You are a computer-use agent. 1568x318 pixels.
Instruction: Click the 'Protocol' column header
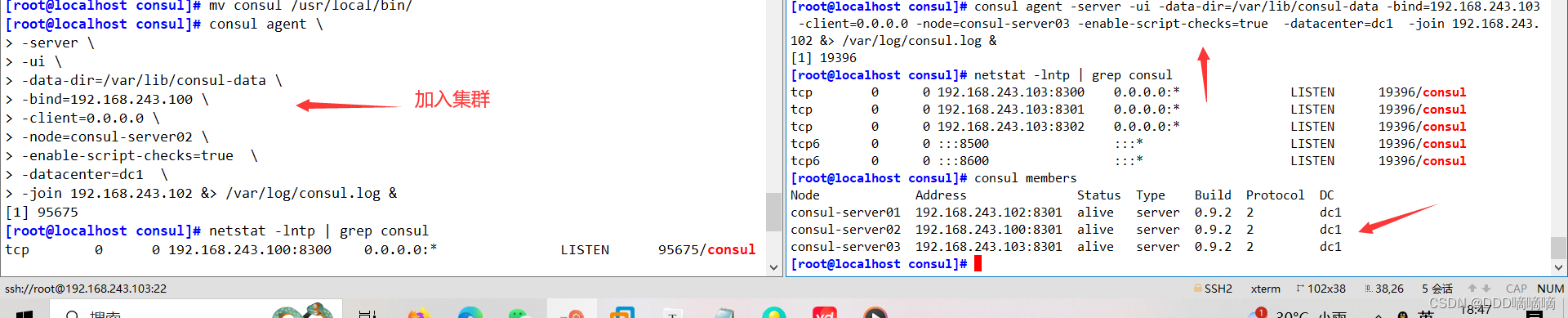pos(1275,195)
